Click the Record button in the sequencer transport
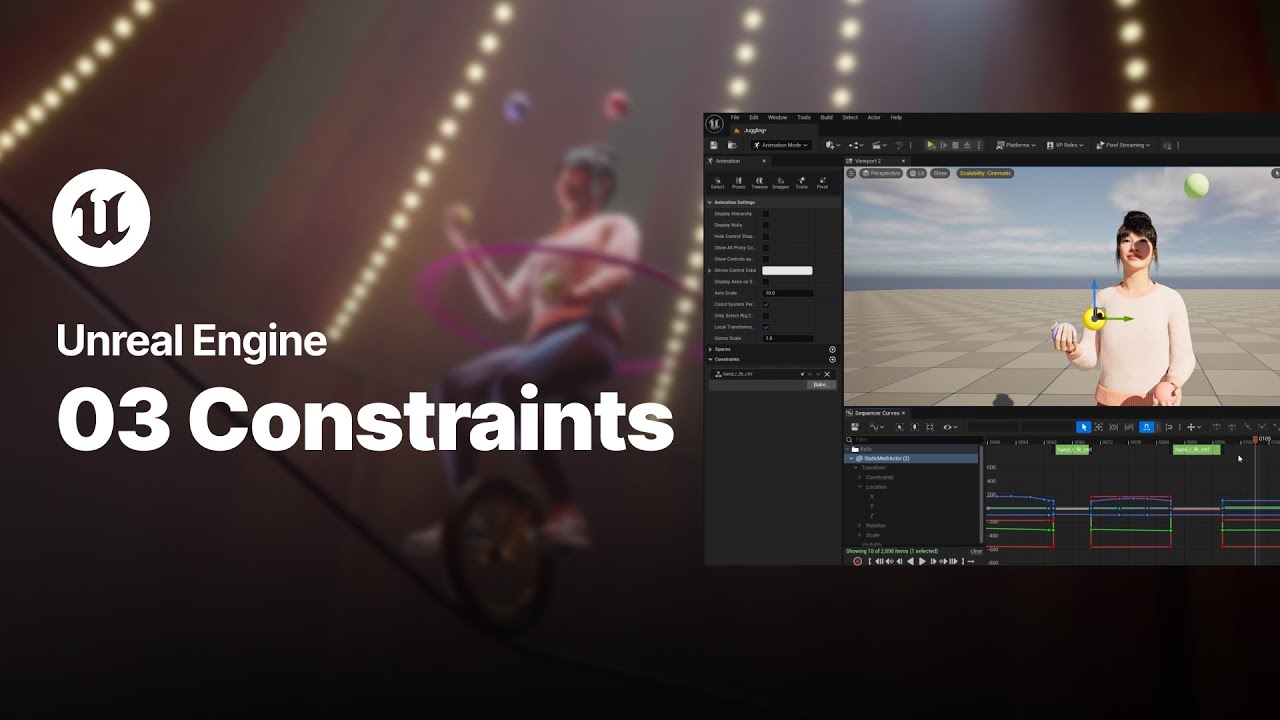 tap(857, 561)
